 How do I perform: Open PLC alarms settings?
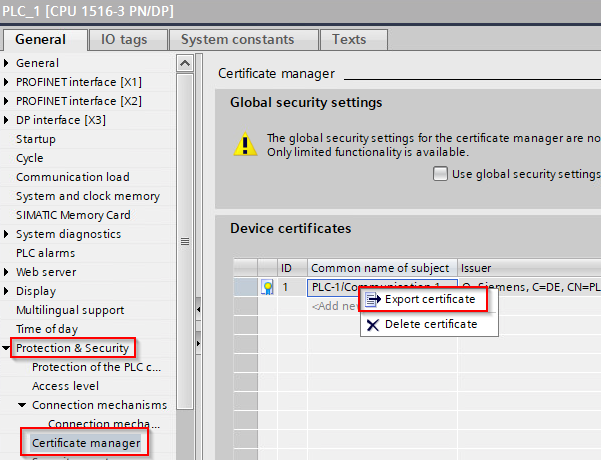[x=45, y=253]
